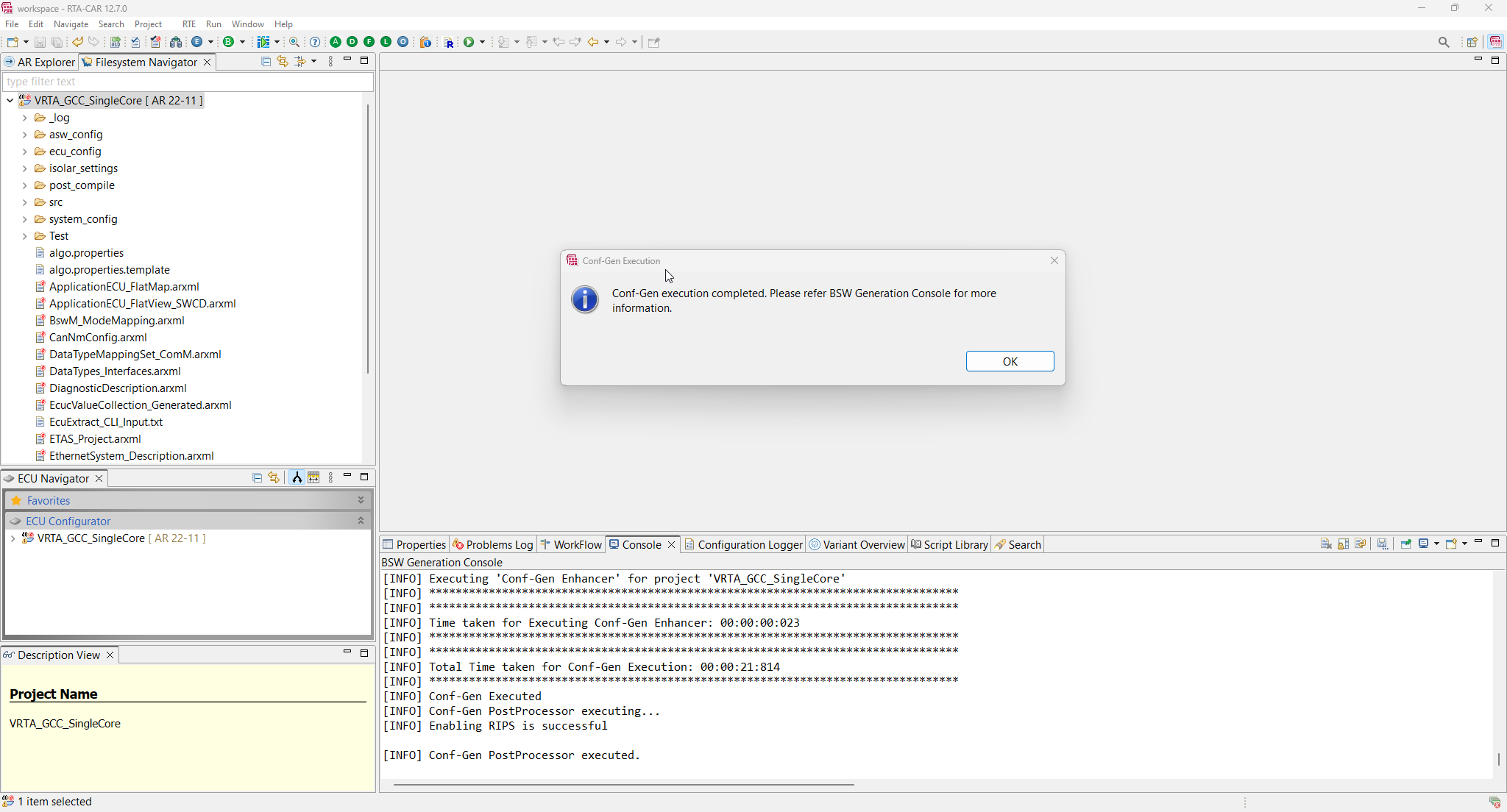This screenshot has height=812, width=1507.
Task: Open the dropdown arrow next to New icon
Action: (26, 42)
